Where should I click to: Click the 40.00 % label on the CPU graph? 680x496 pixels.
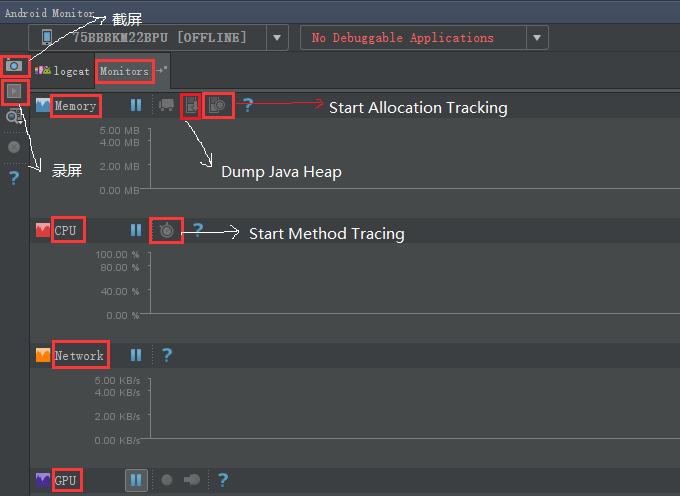pyautogui.click(x=120, y=291)
